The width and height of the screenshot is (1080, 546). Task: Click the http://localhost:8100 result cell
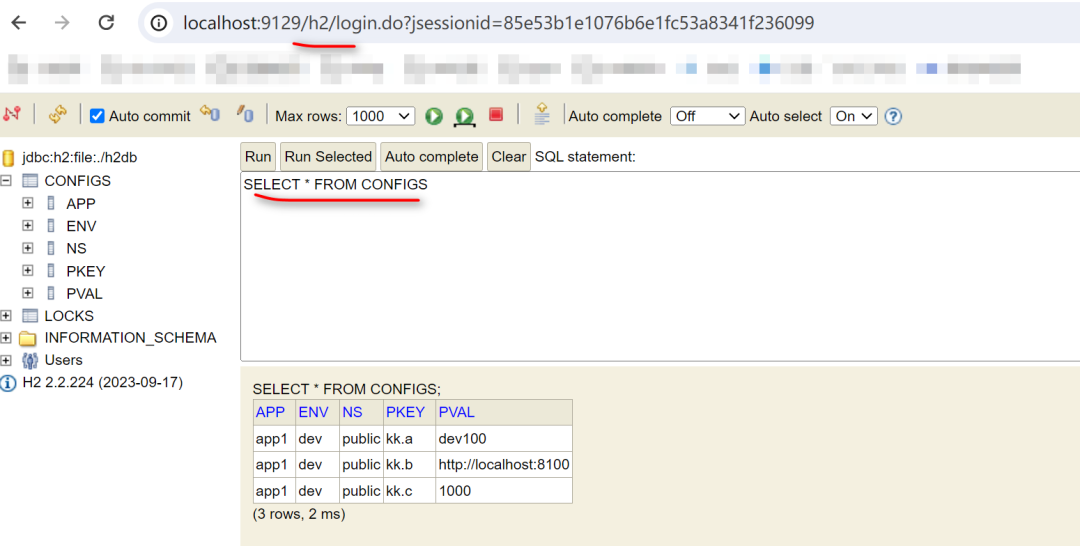pos(503,465)
